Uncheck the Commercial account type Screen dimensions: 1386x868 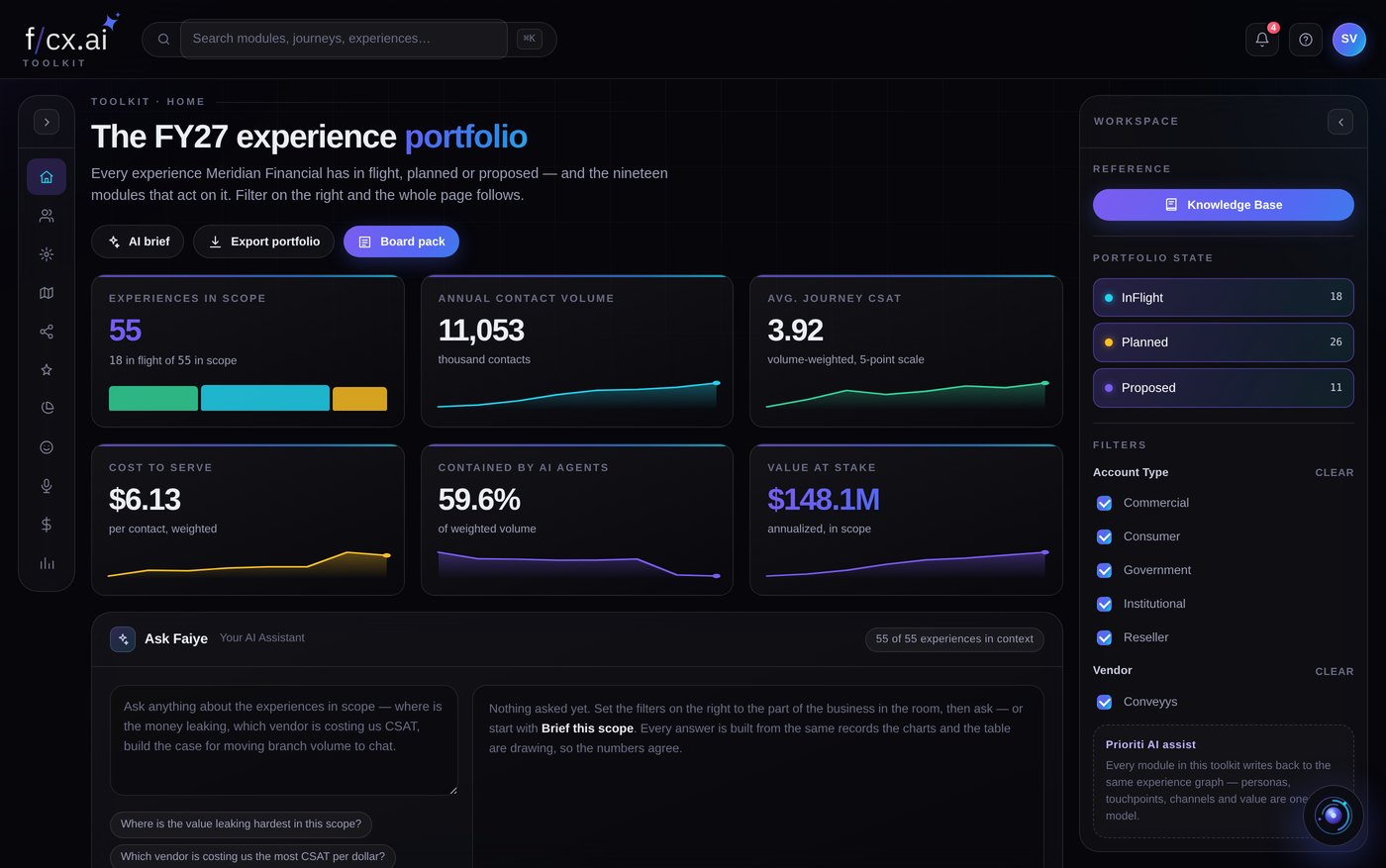1105,503
